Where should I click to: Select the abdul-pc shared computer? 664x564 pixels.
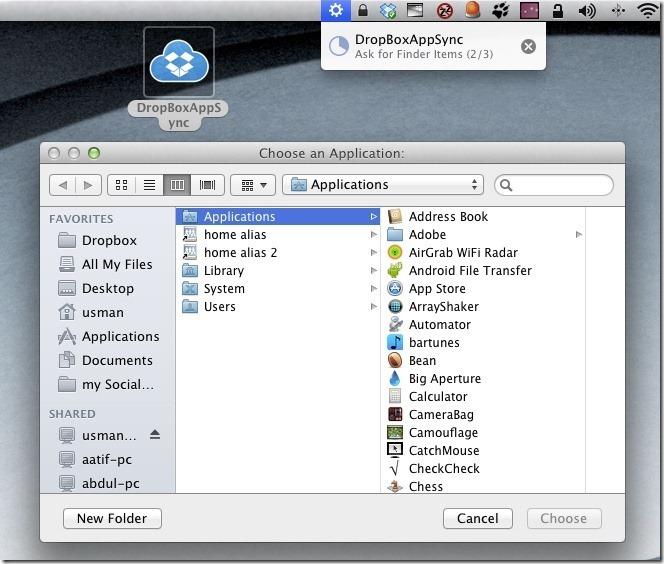tap(99, 484)
